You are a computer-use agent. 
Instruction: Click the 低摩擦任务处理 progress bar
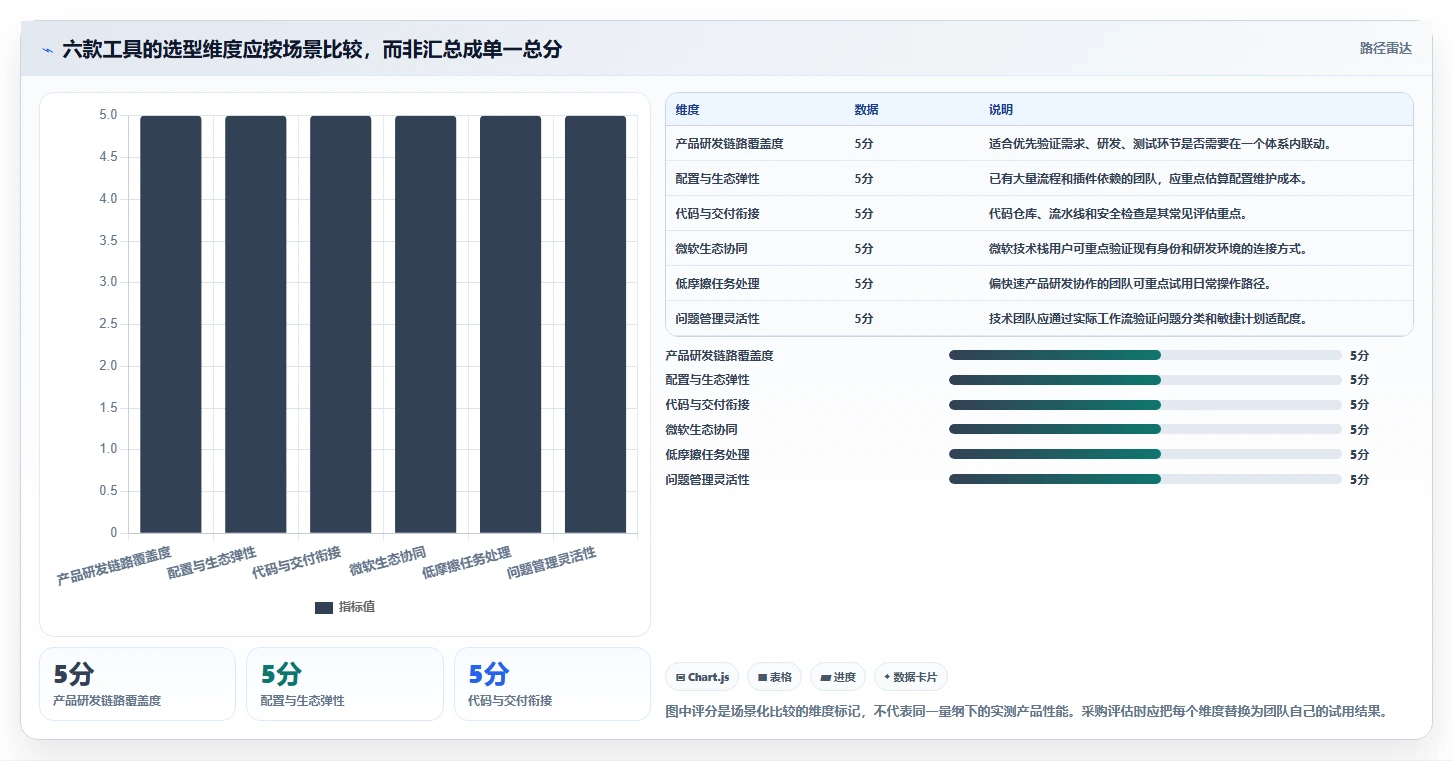click(x=1145, y=454)
